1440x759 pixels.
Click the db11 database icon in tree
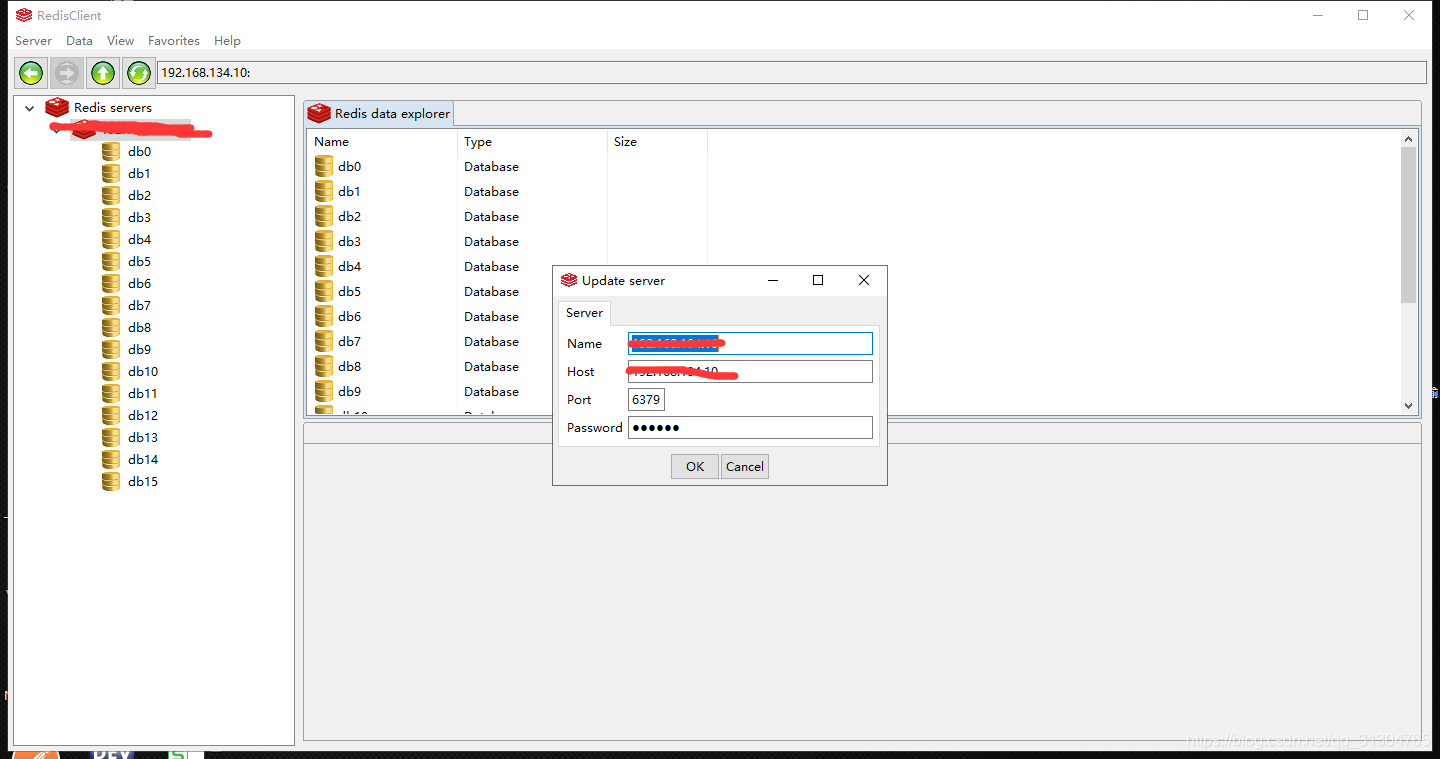(111, 393)
